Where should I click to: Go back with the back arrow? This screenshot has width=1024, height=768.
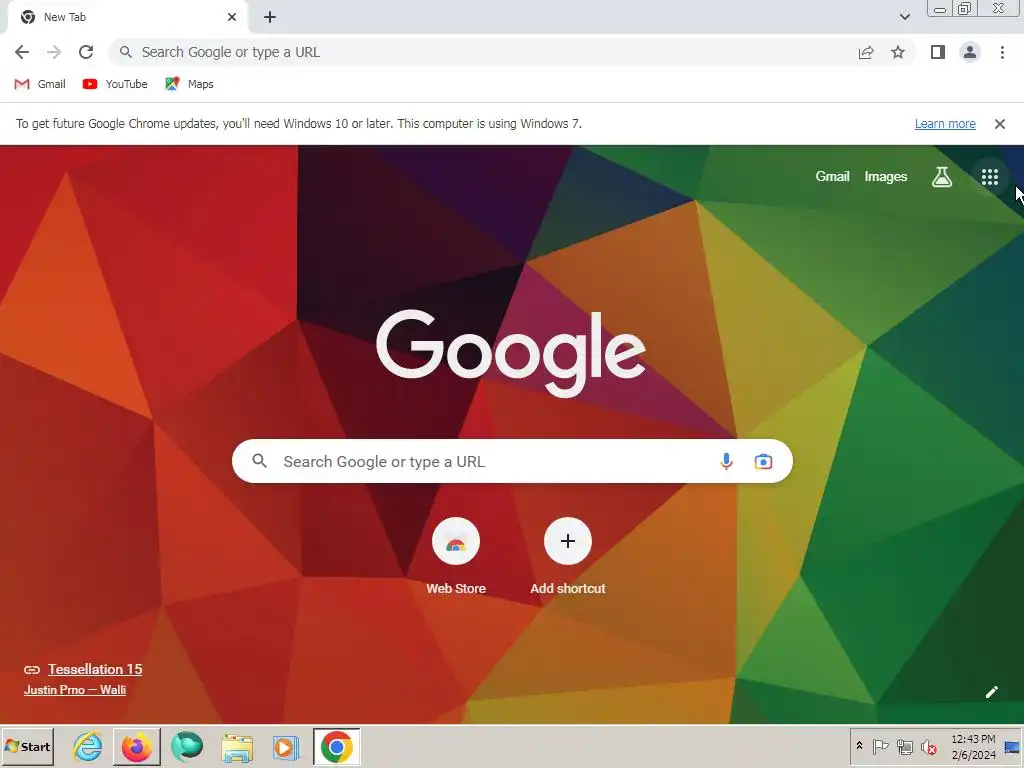tap(22, 52)
